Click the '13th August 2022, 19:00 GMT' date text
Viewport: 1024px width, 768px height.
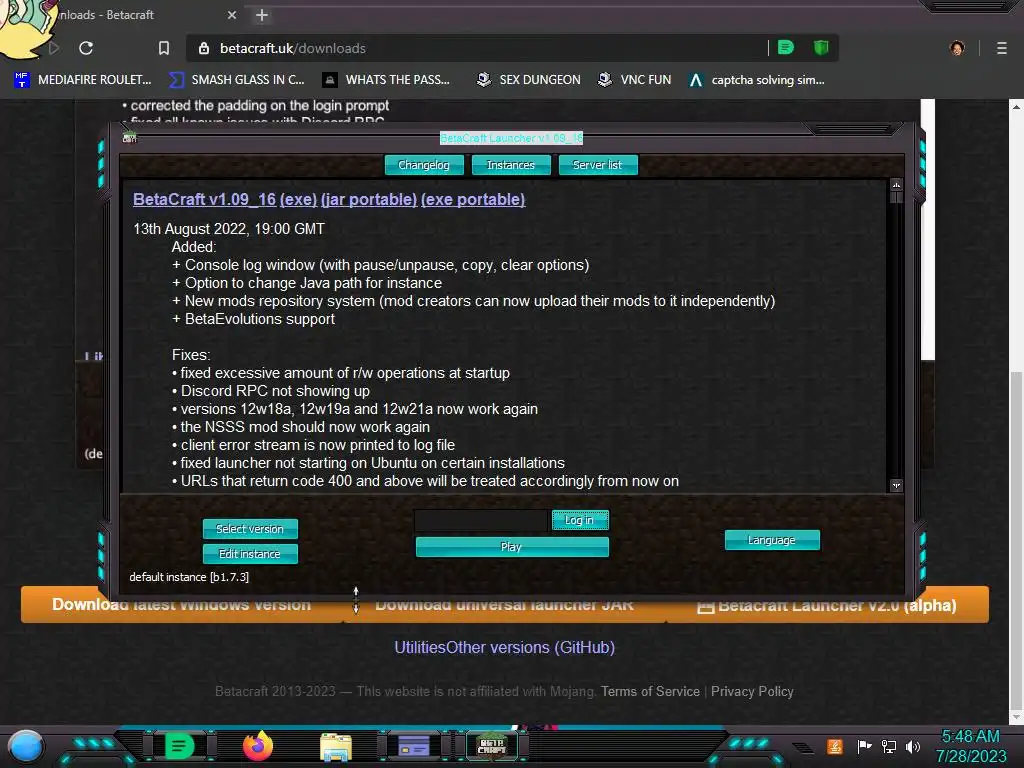click(x=229, y=229)
